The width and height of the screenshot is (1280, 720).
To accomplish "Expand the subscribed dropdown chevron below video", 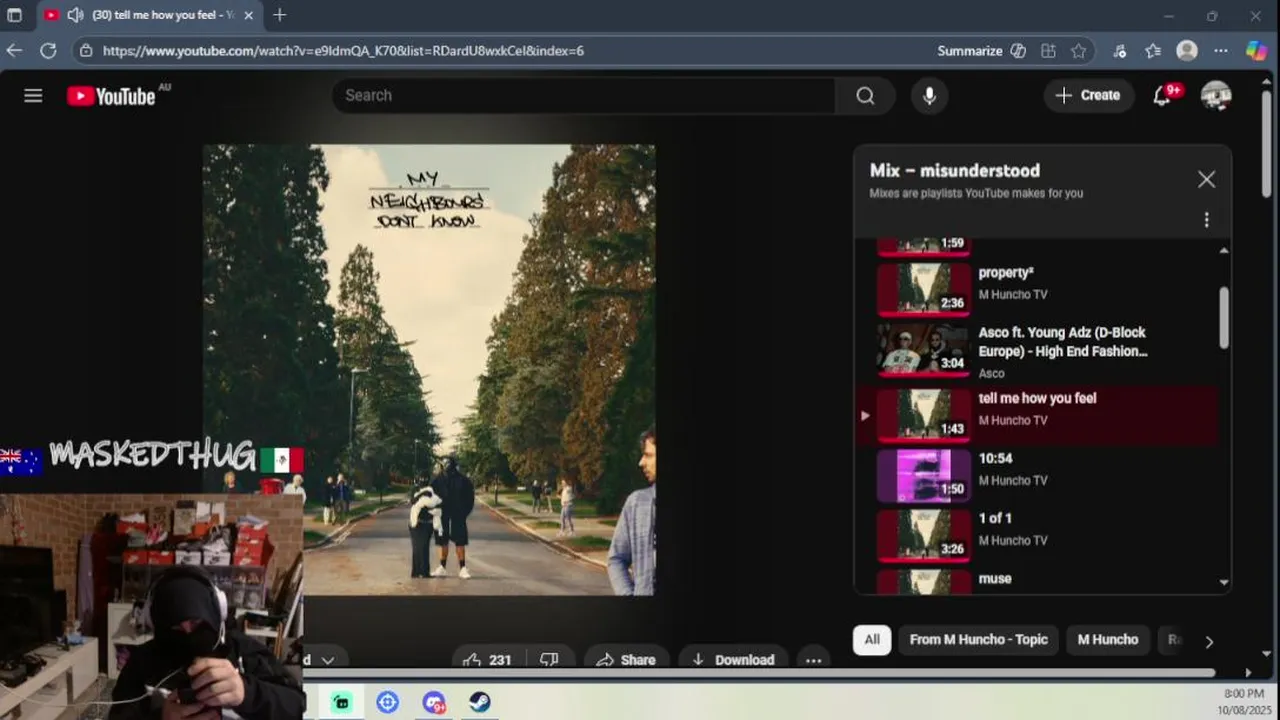I will pos(326,659).
